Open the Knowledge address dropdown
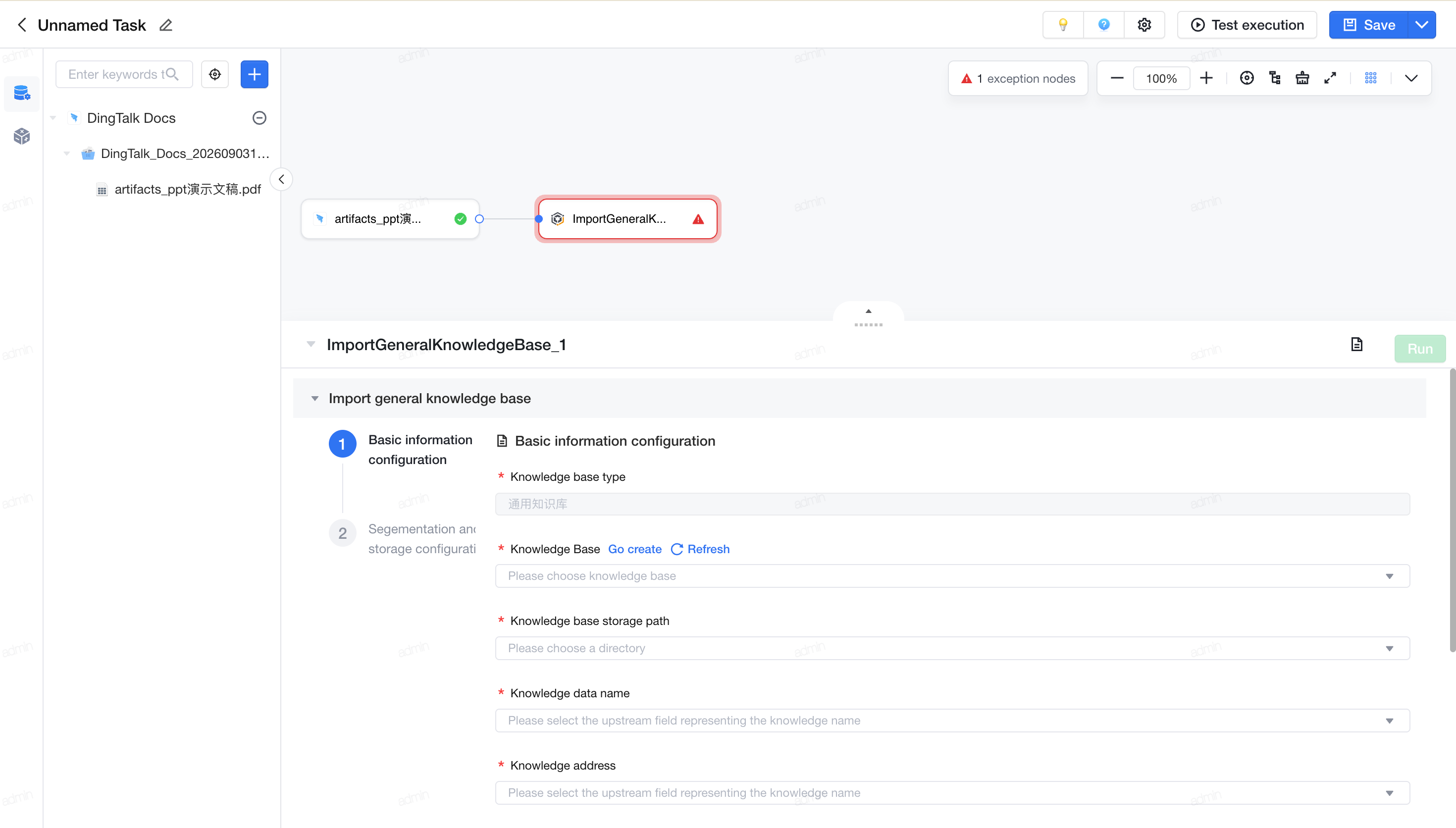Viewport: 1456px width, 828px height. click(x=952, y=793)
